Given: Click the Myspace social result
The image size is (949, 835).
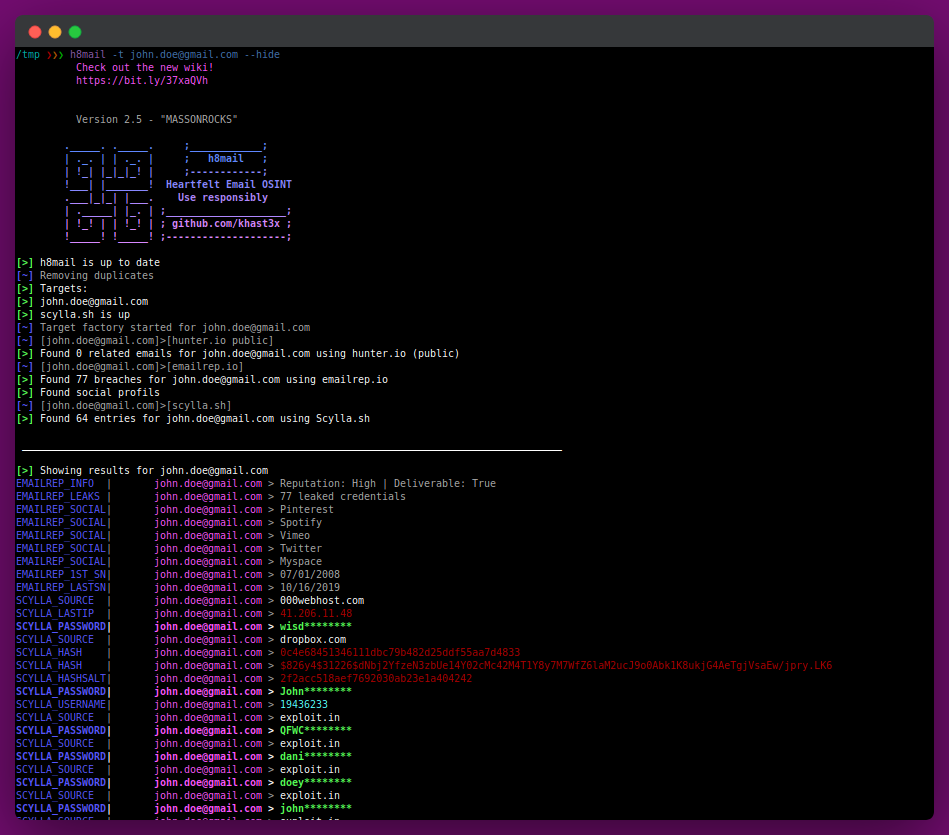Looking at the screenshot, I should click(301, 562).
